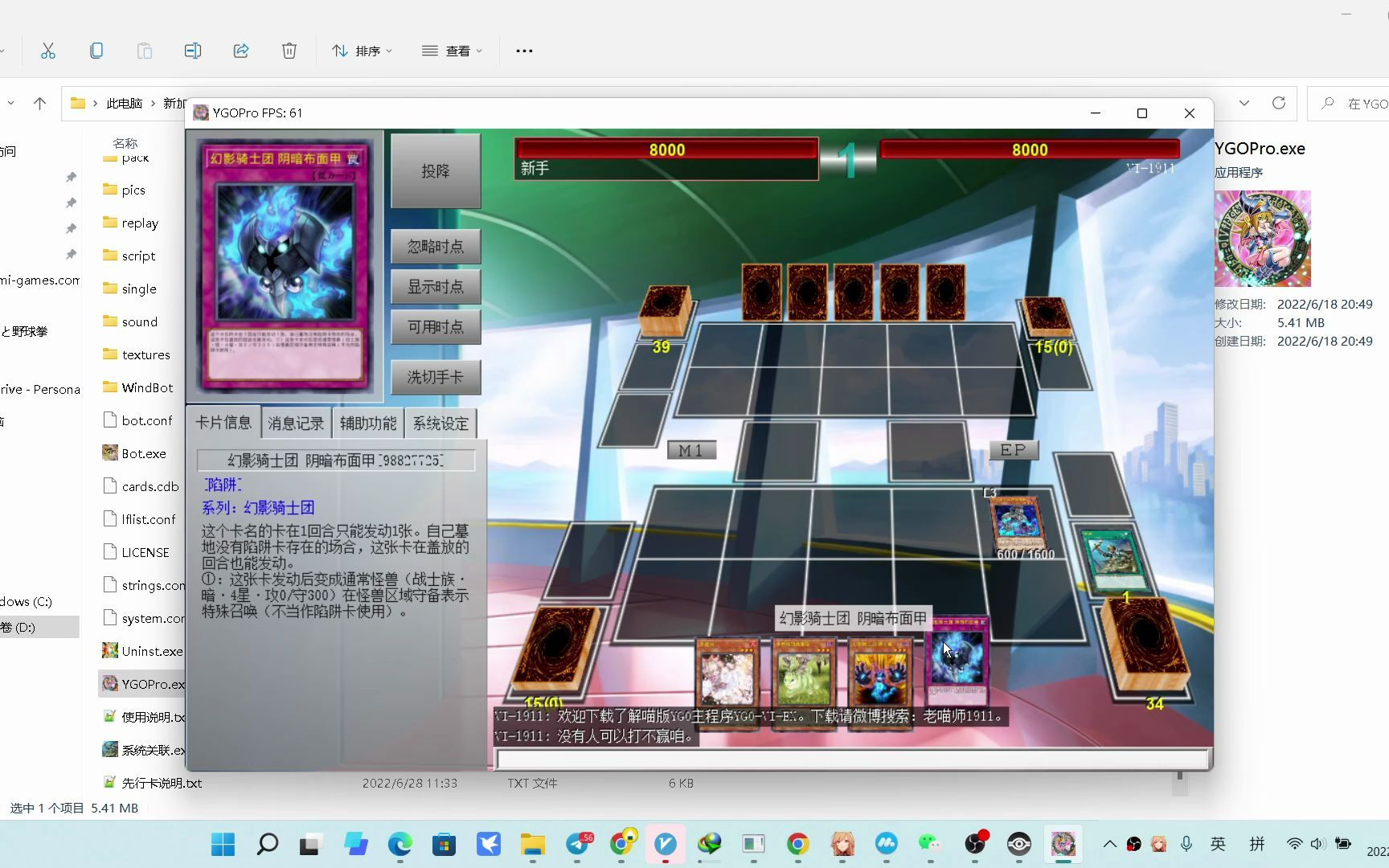Click the Paste icon in Explorer toolbar
Image resolution: width=1389 pixels, height=868 pixels.
click(x=145, y=51)
